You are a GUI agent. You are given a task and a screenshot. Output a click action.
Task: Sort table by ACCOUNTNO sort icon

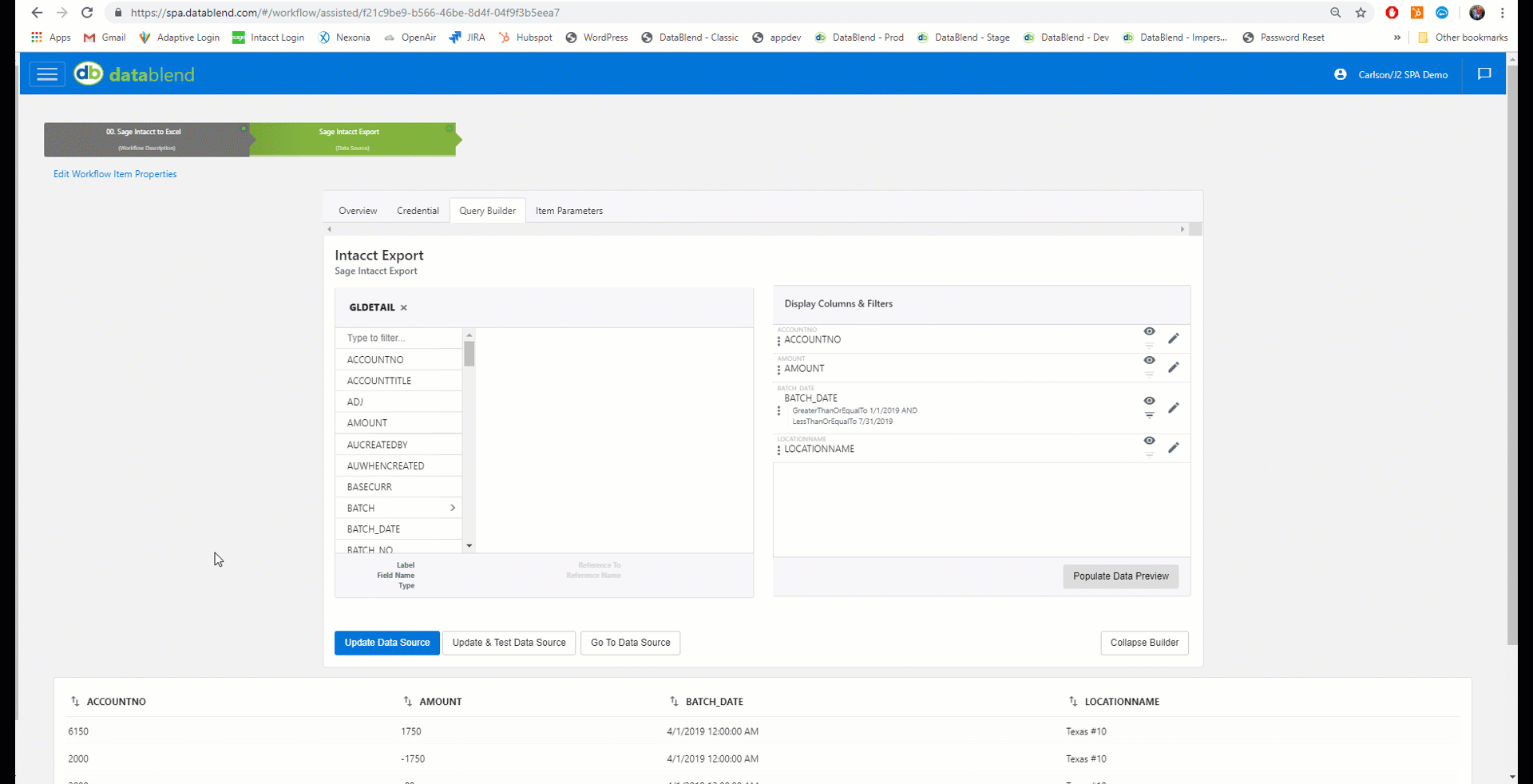coord(75,701)
